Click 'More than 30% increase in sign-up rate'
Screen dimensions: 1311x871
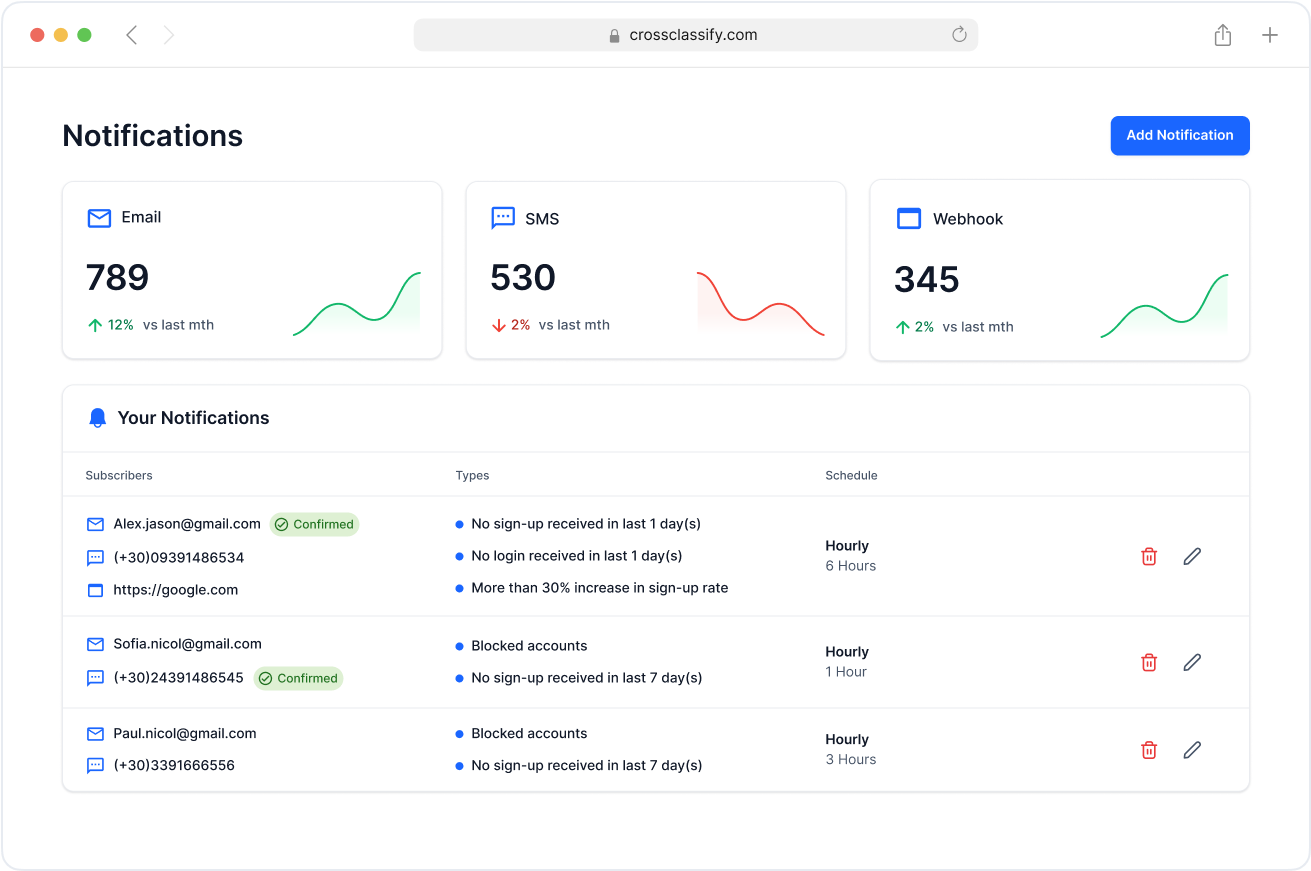click(600, 588)
